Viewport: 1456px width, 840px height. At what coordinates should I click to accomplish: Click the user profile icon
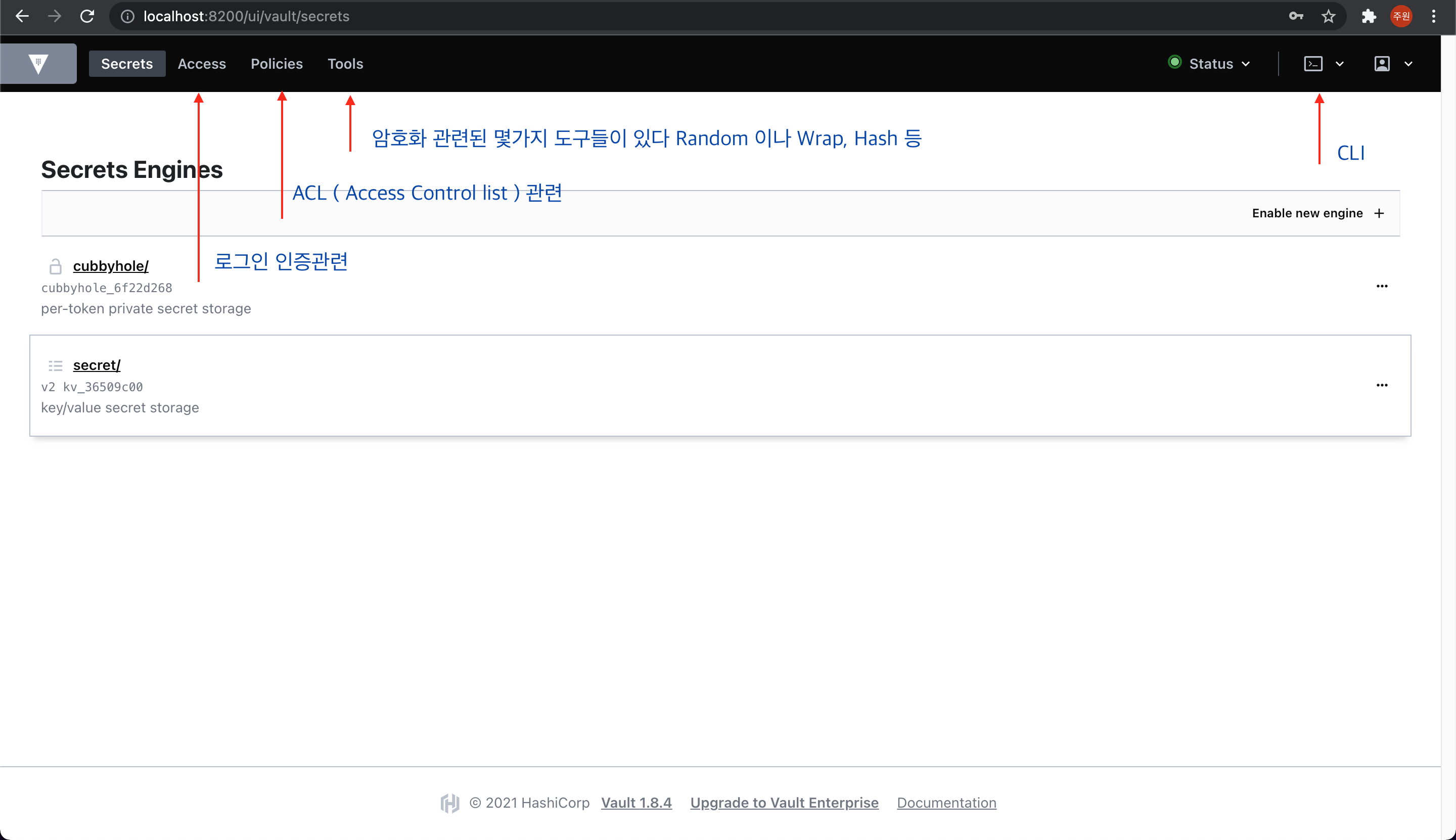(1382, 64)
